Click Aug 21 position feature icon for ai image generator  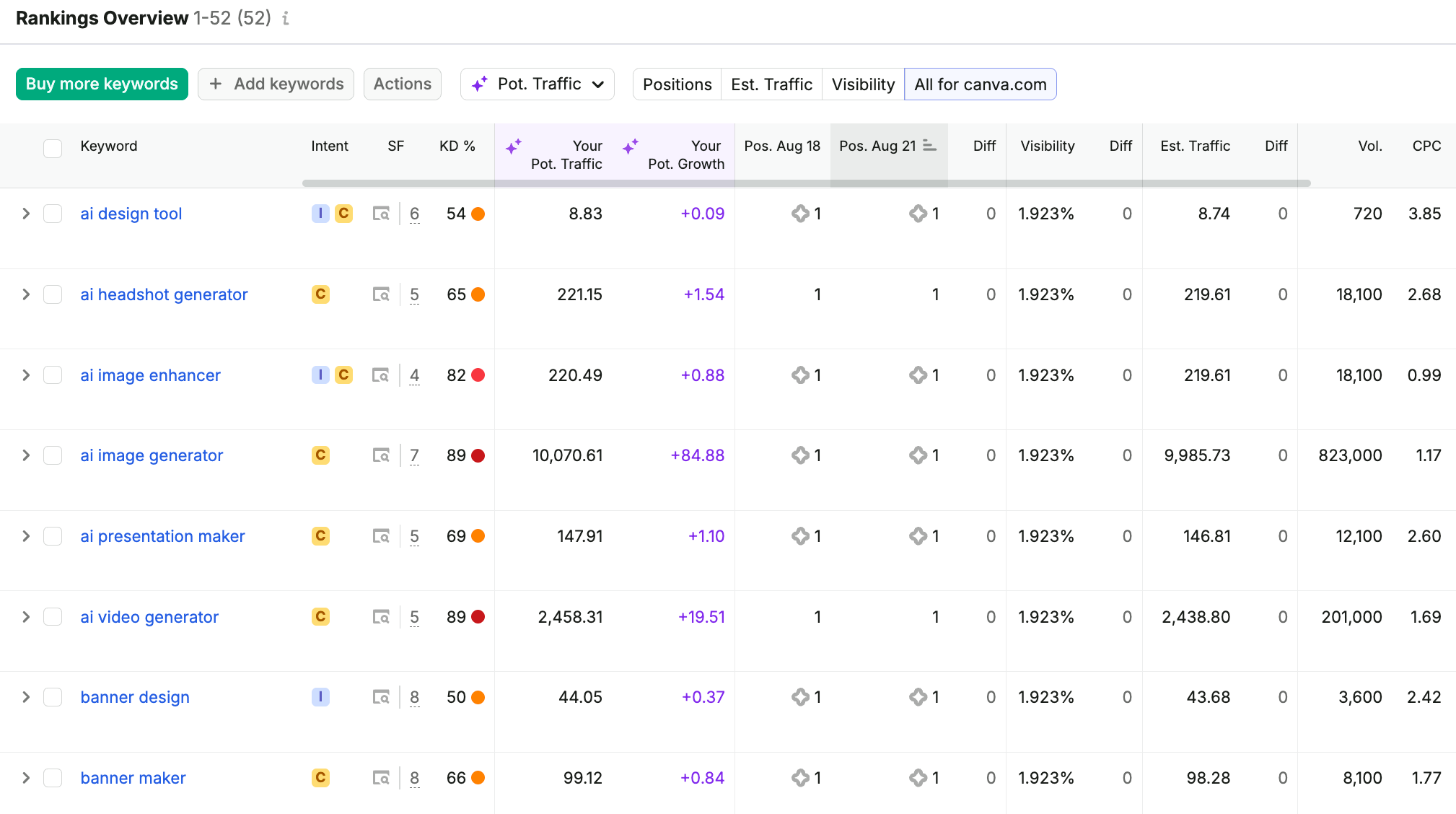(918, 455)
